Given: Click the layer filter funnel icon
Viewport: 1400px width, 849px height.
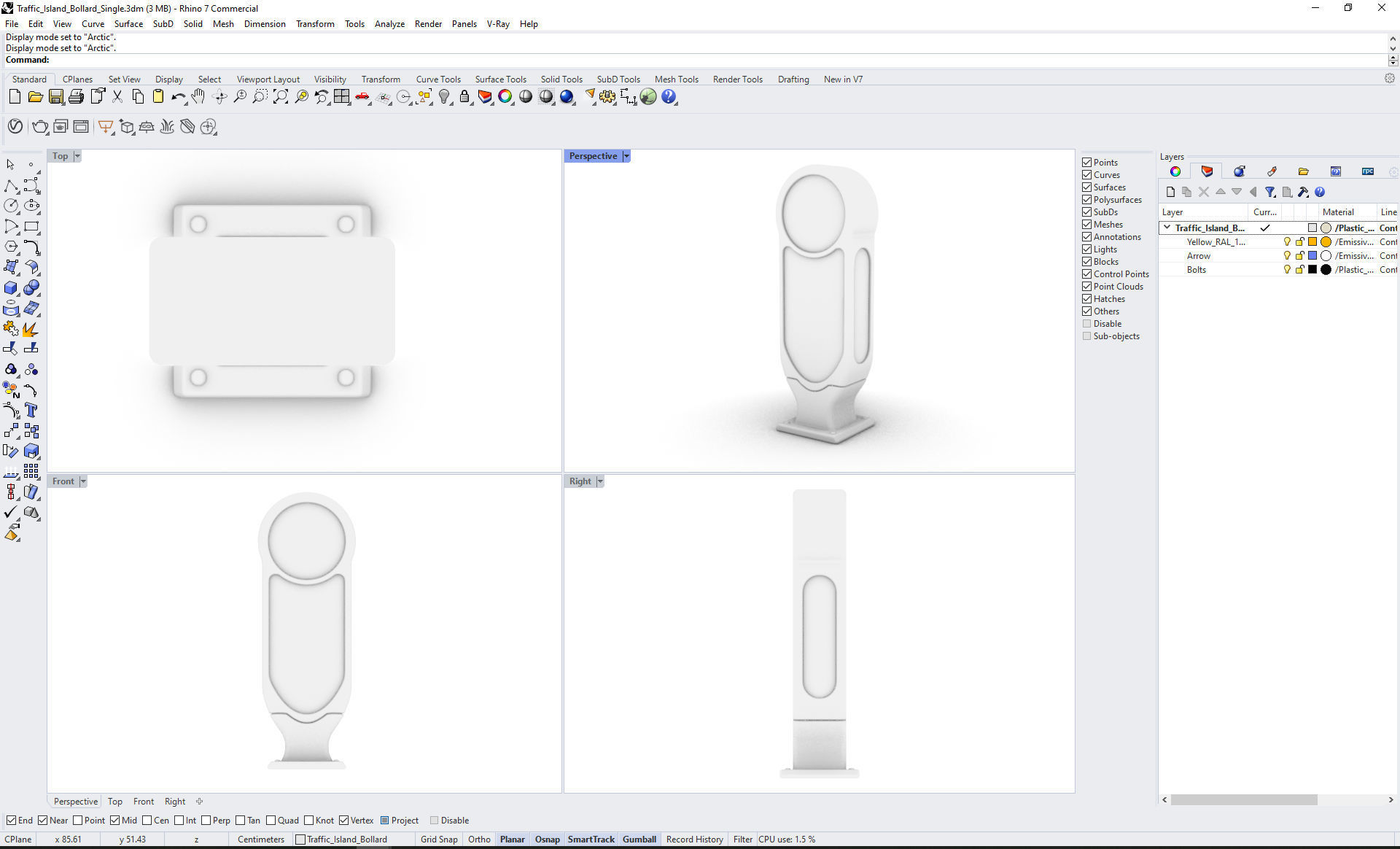Looking at the screenshot, I should pyautogui.click(x=1270, y=193).
